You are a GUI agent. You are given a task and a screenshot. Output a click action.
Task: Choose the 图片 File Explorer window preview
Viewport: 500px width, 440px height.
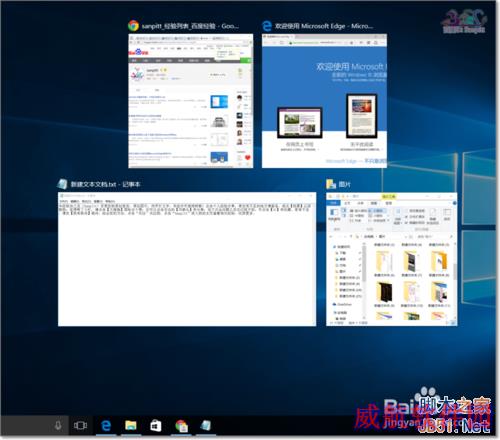(x=392, y=259)
